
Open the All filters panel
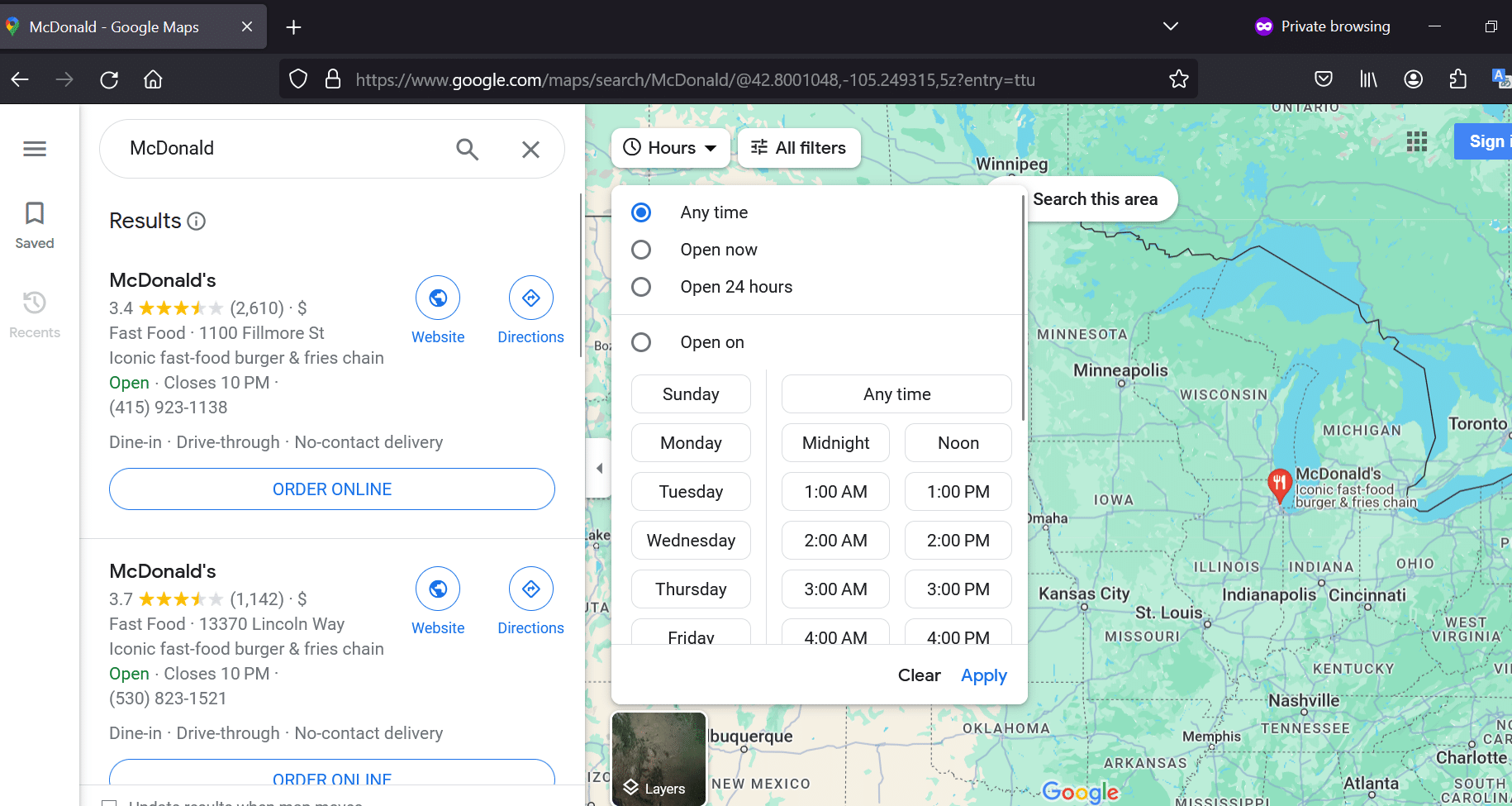[798, 148]
